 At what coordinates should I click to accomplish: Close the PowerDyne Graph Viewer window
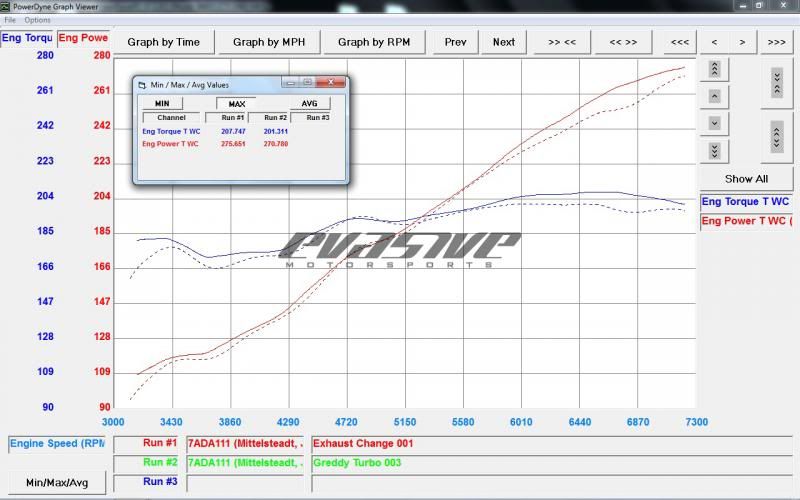(784, 6)
